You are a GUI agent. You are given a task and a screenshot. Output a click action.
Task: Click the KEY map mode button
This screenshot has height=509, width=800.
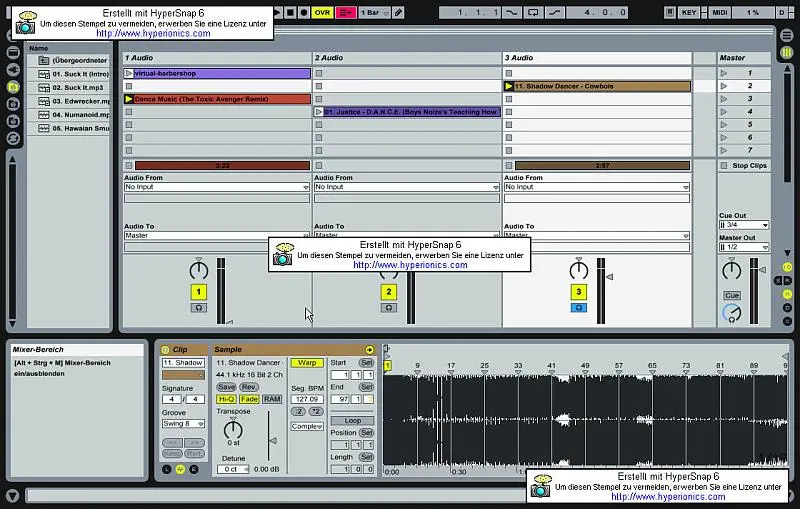(689, 12)
